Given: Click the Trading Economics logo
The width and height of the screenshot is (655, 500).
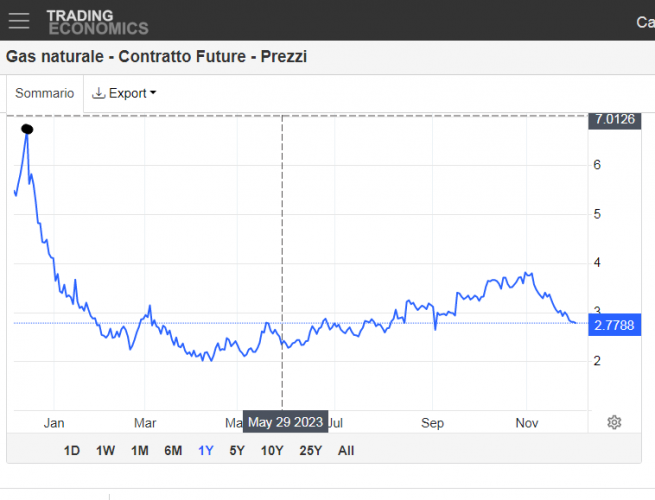Looking at the screenshot, I should (97, 22).
